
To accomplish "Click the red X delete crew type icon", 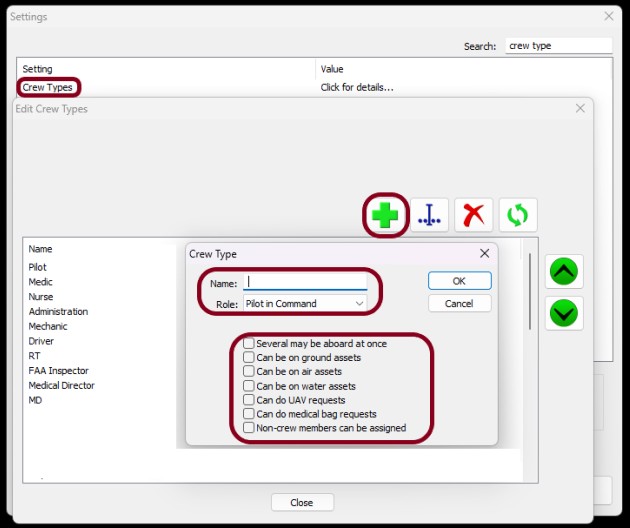I will tap(474, 215).
